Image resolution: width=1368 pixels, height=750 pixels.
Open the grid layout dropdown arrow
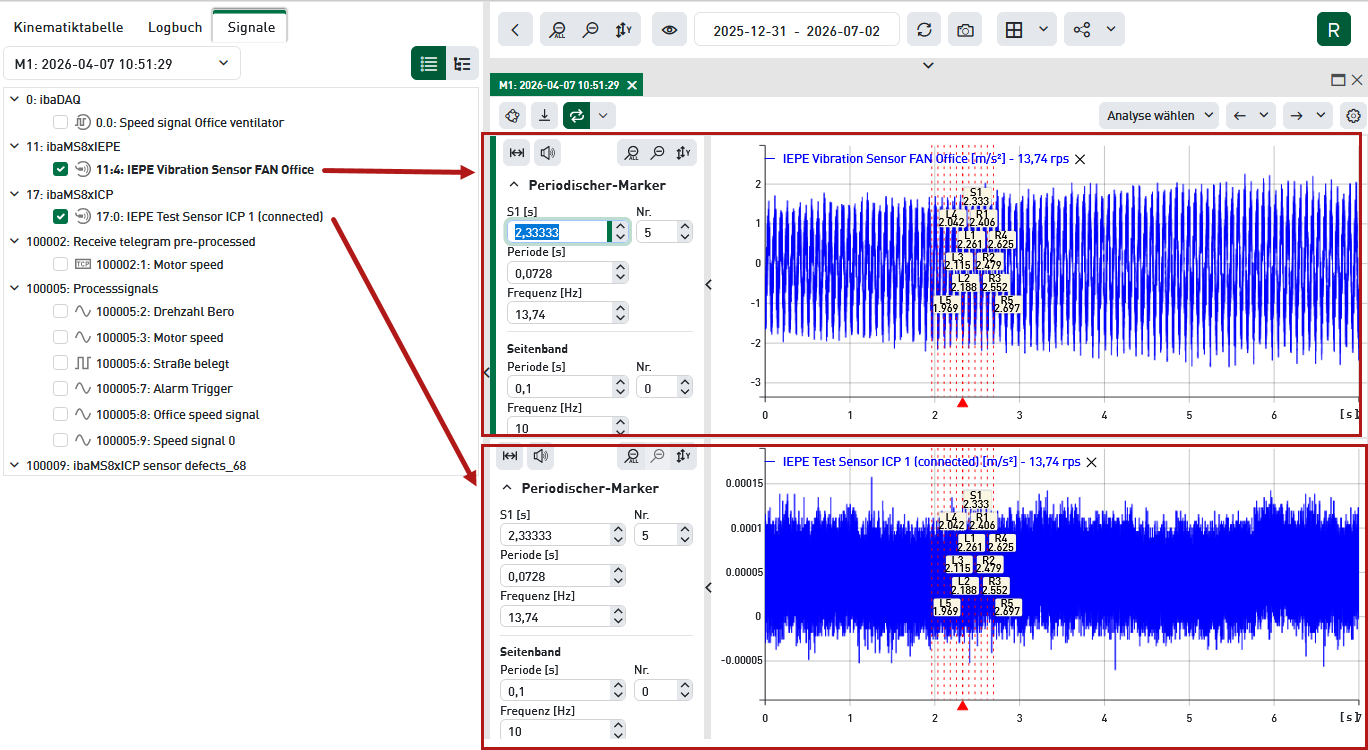tap(1043, 30)
